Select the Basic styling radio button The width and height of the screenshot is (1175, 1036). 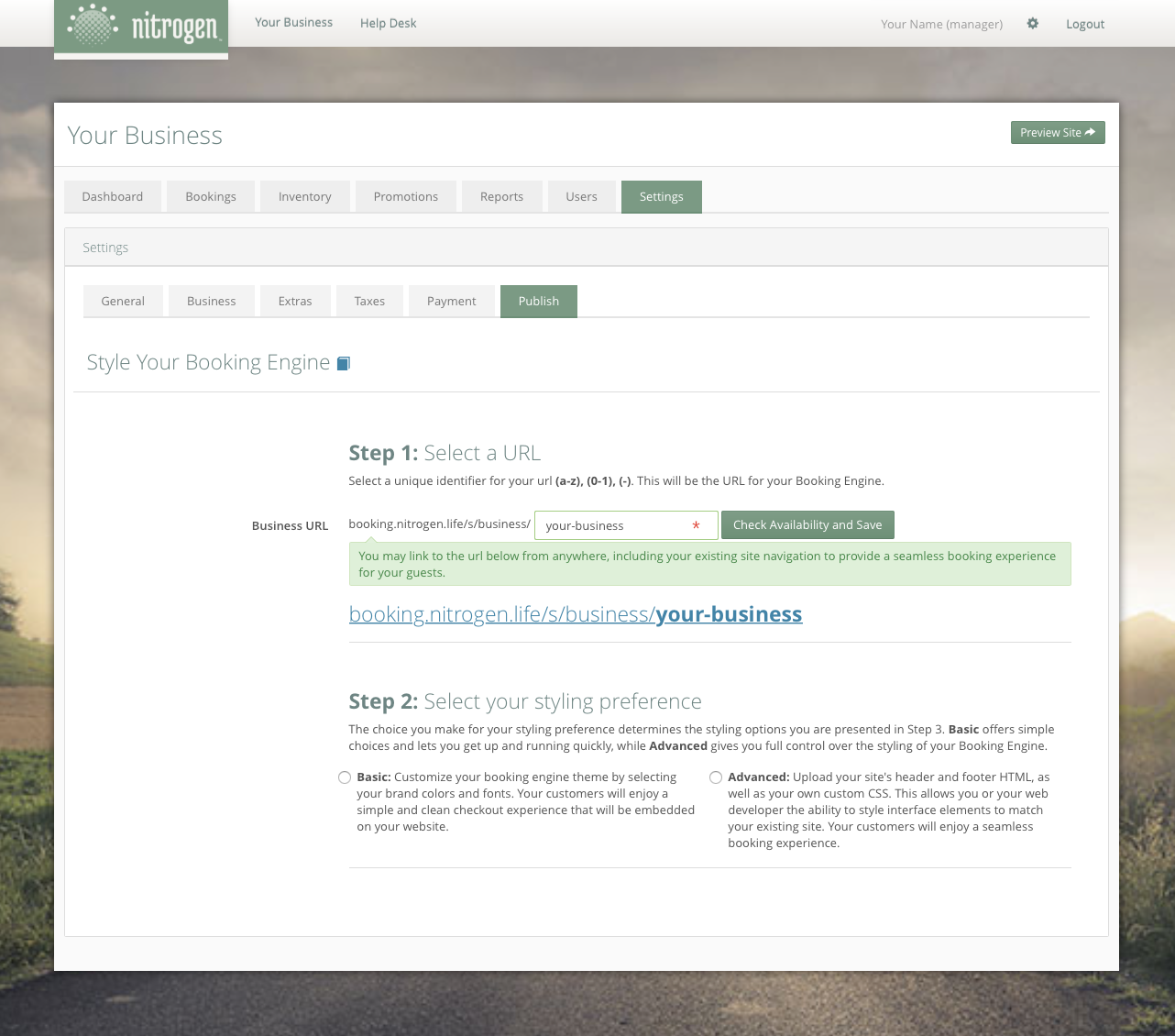[x=345, y=777]
